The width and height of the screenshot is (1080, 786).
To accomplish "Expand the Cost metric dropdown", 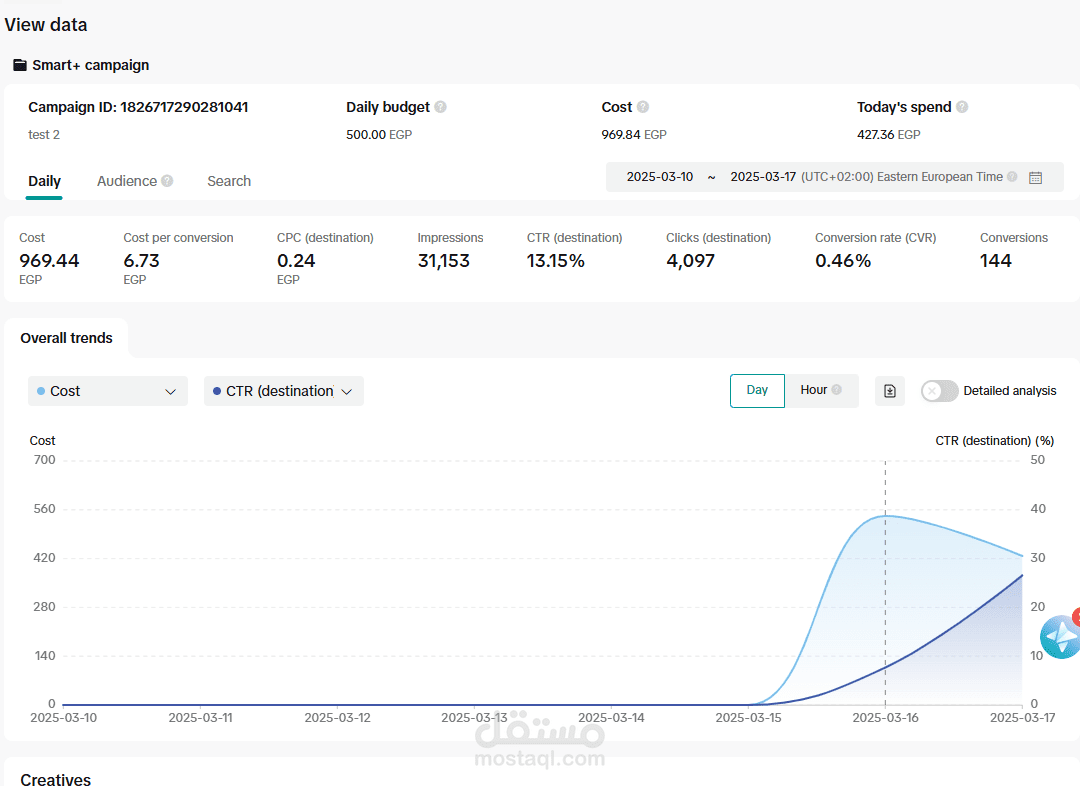I will click(107, 391).
